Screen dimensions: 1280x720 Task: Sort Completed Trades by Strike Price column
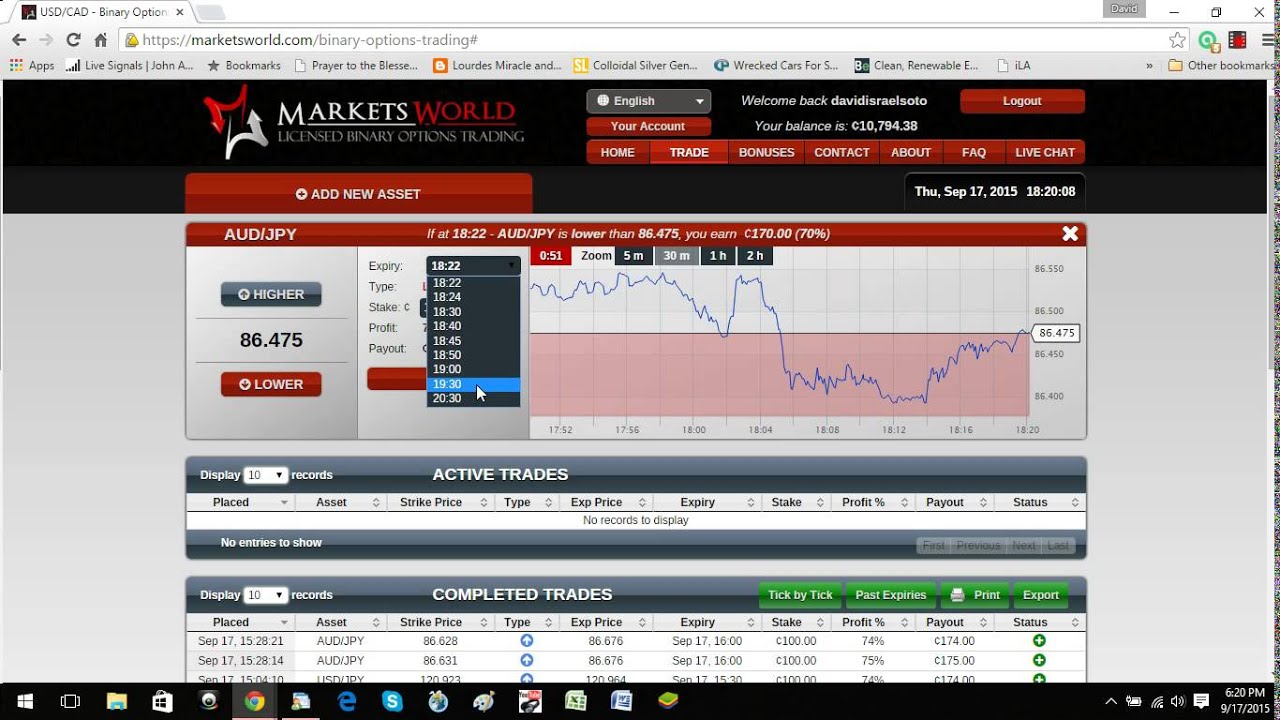click(441, 623)
